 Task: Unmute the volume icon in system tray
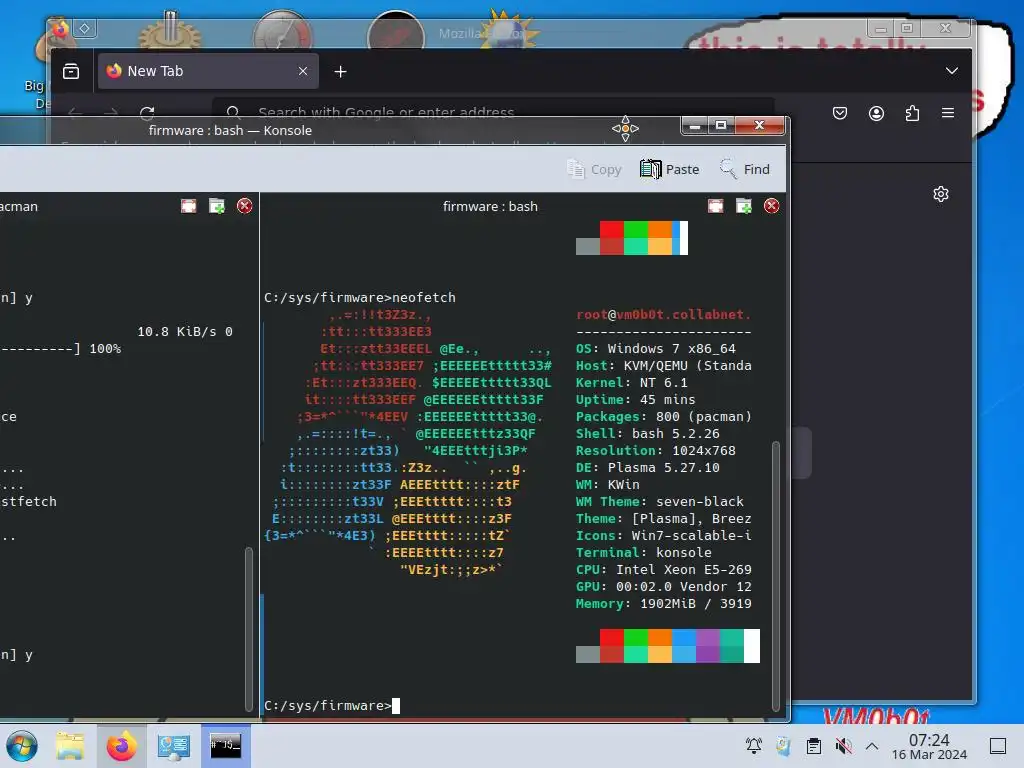[843, 745]
